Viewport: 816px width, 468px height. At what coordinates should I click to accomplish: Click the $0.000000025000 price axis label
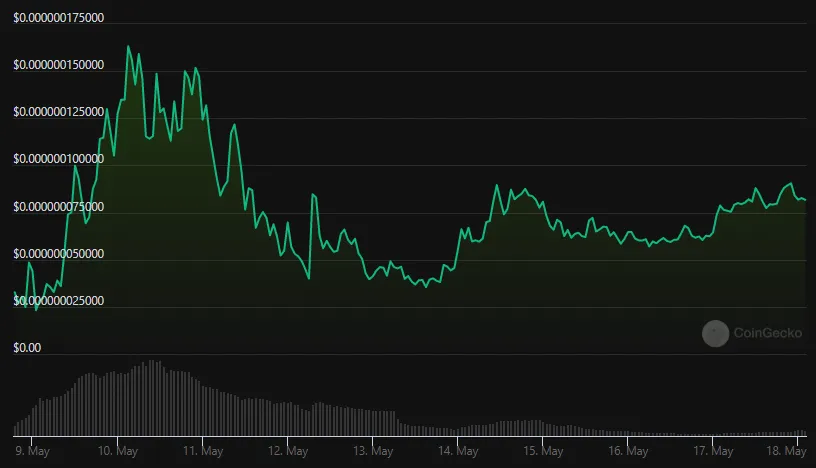pos(59,301)
